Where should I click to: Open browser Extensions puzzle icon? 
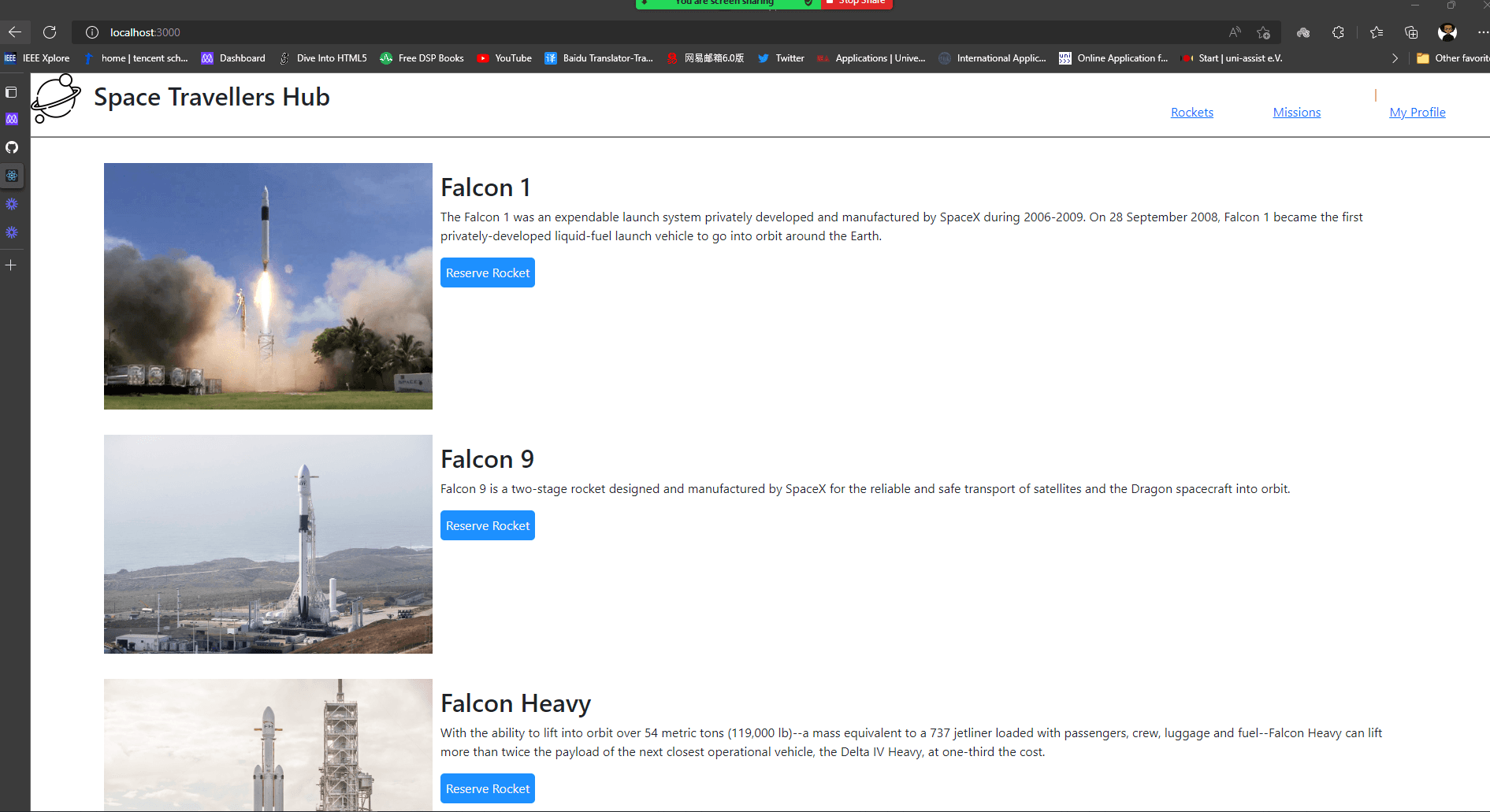coord(1338,32)
